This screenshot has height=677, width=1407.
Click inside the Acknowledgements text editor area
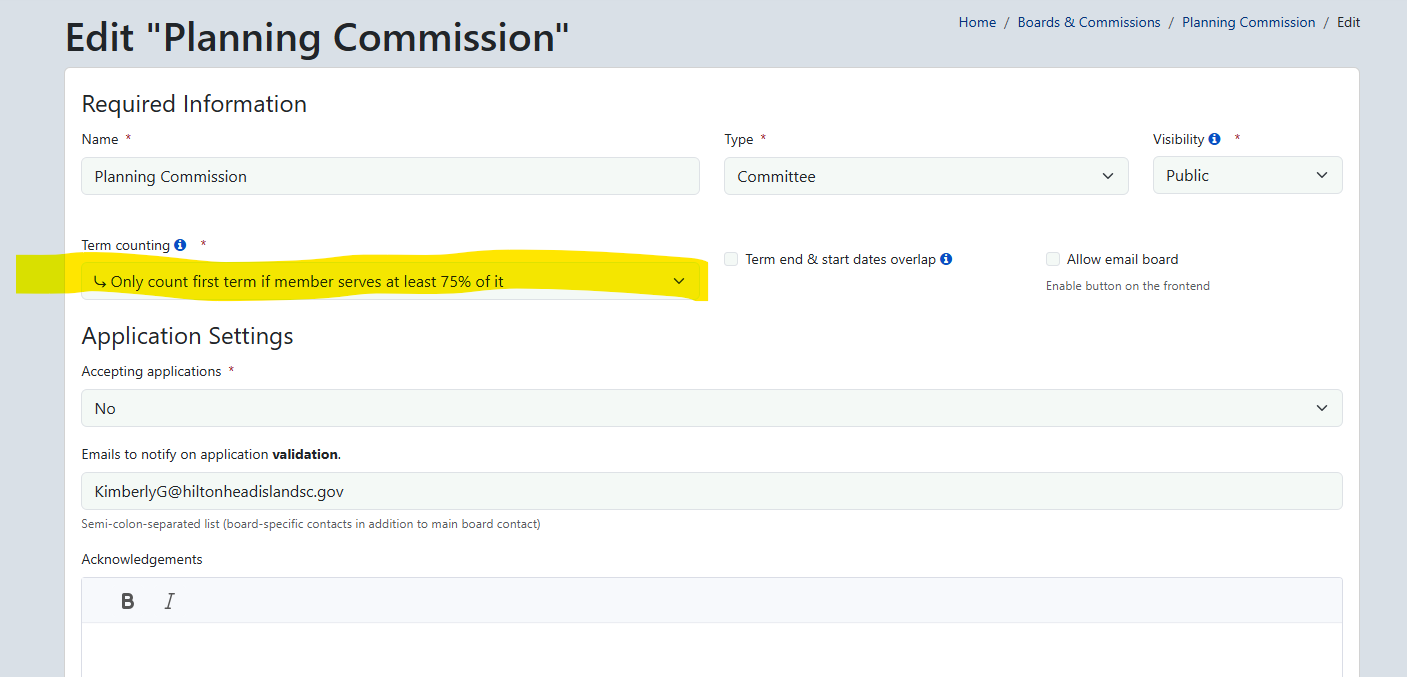pos(712,650)
